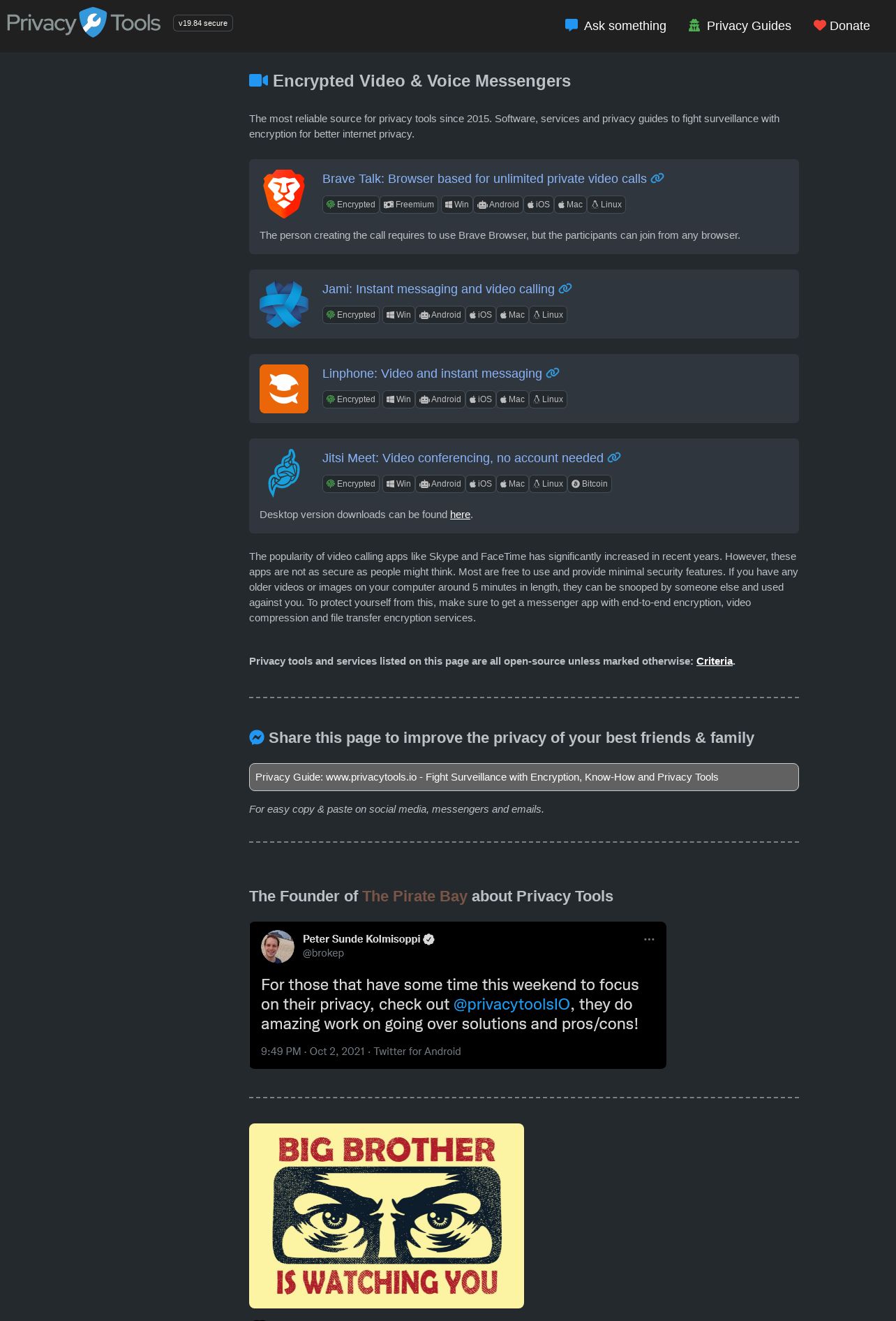Open the Criteria link
This screenshot has width=896, height=1321.
click(x=715, y=661)
